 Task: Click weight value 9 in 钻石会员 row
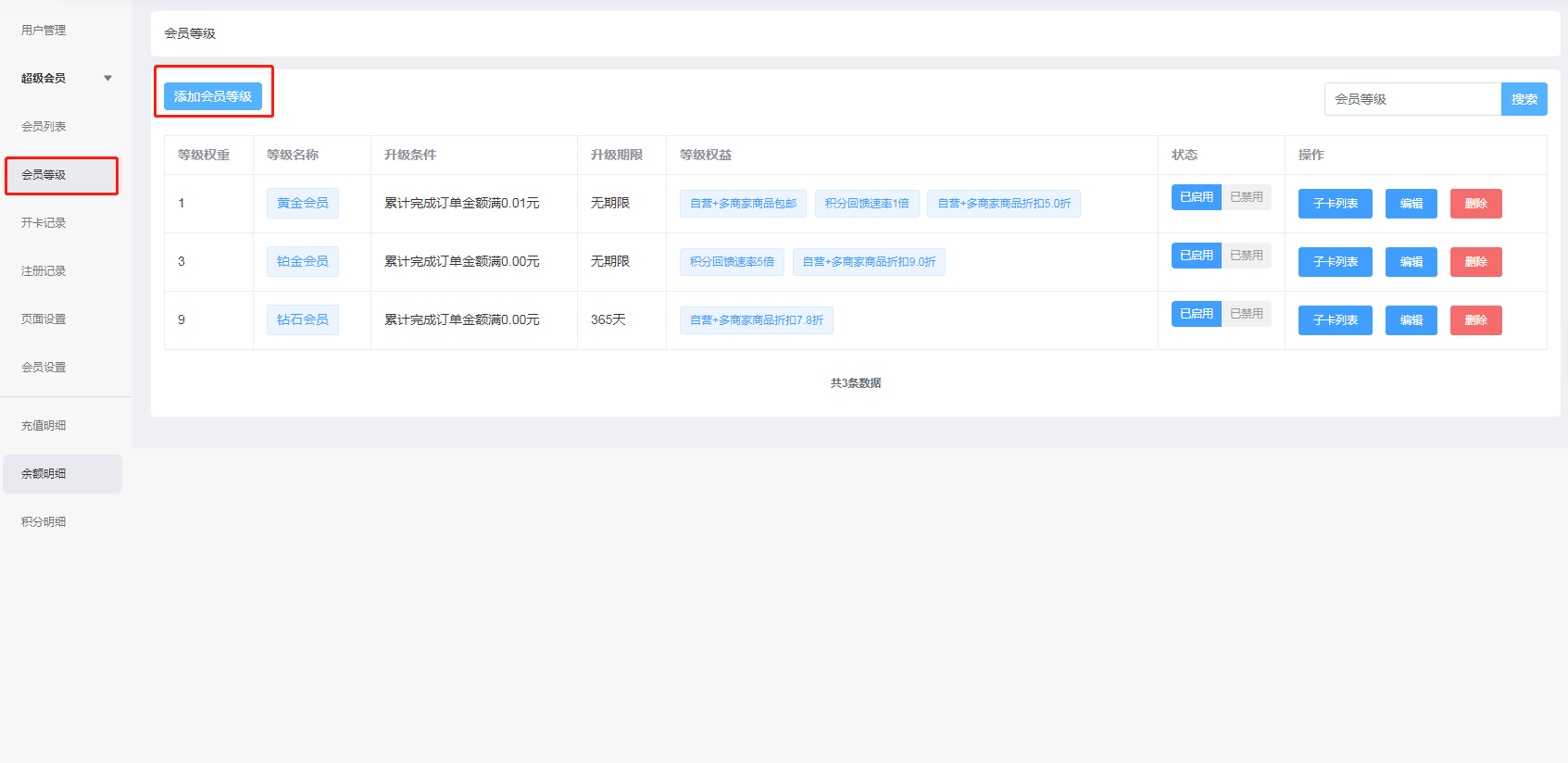182,319
